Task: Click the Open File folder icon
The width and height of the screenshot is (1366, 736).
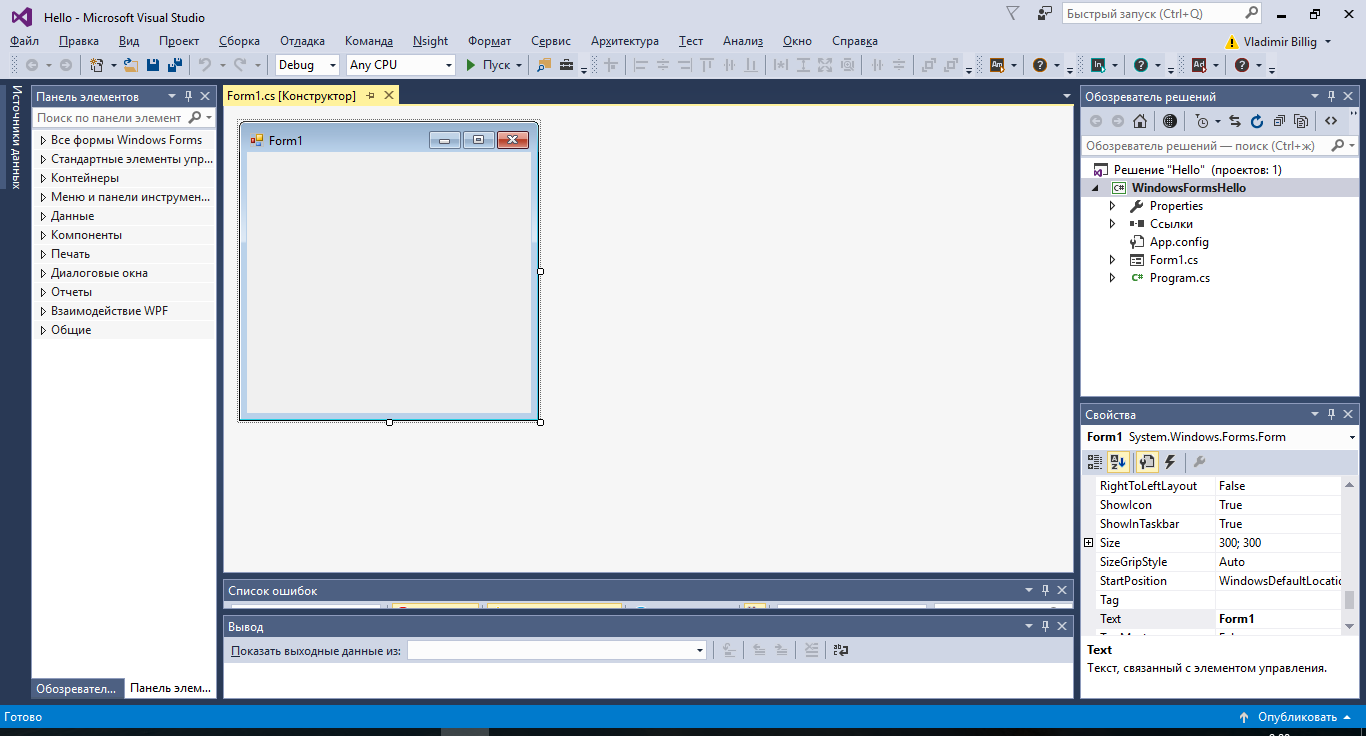Action: point(130,65)
